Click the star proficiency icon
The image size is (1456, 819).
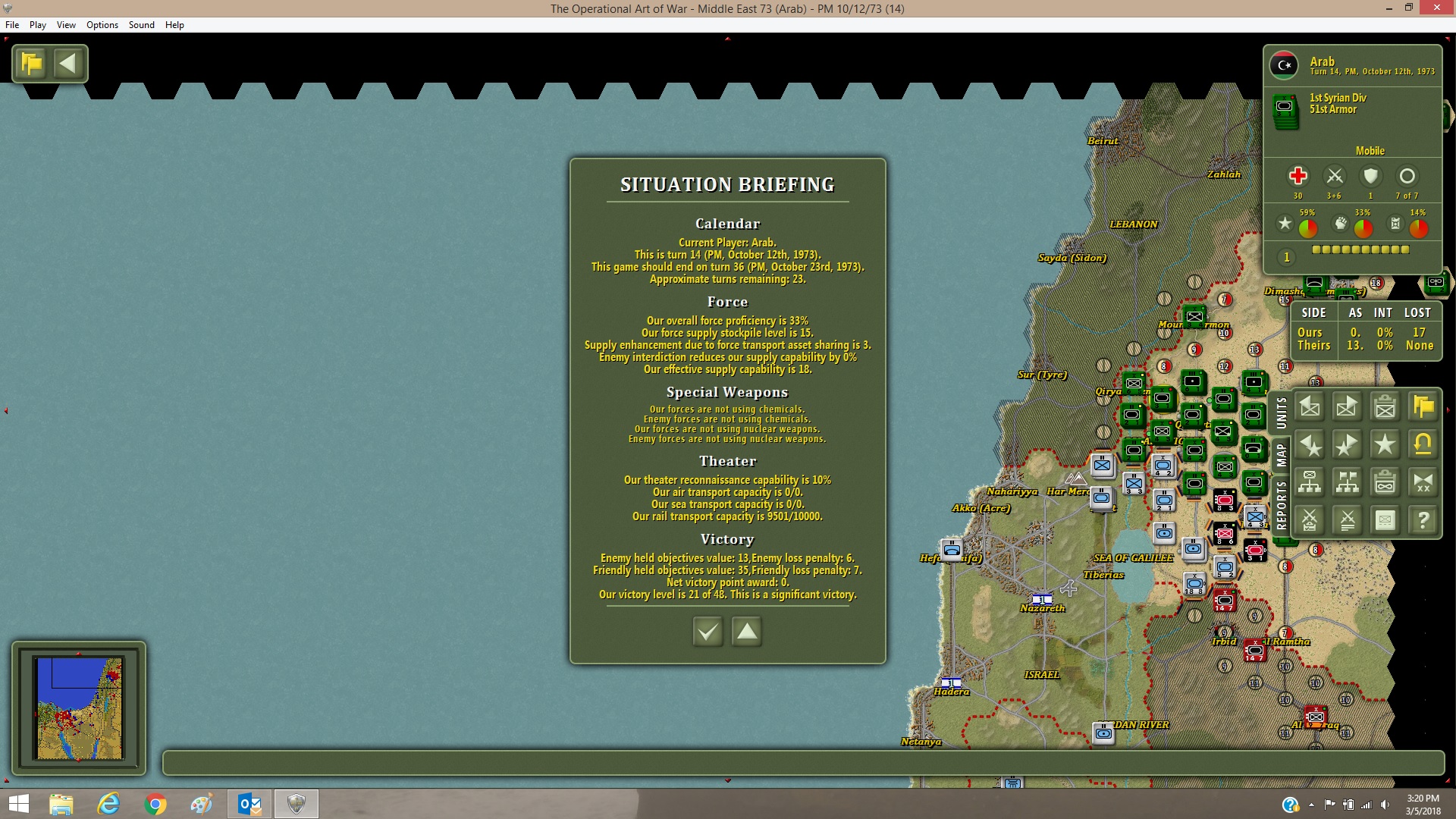coord(1285,223)
